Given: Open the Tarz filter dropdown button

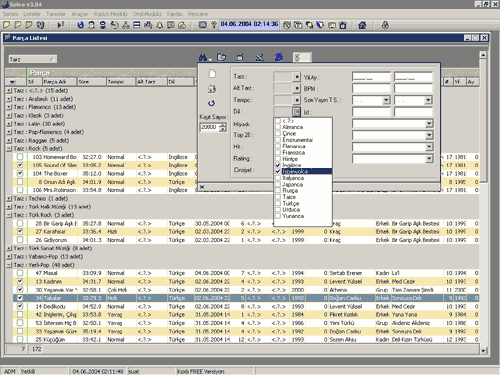Looking at the screenshot, I should click(297, 77).
